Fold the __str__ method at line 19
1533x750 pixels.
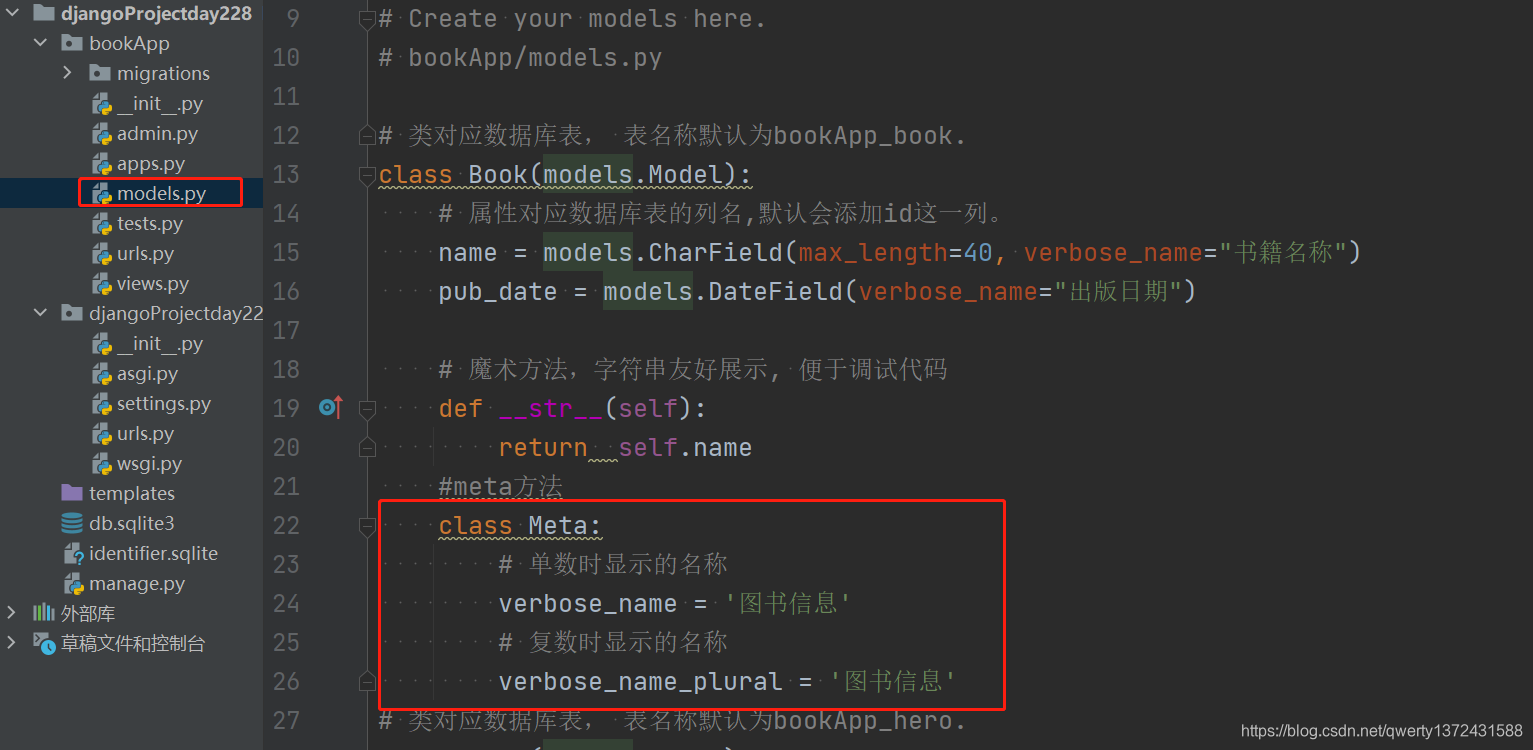pos(367,409)
